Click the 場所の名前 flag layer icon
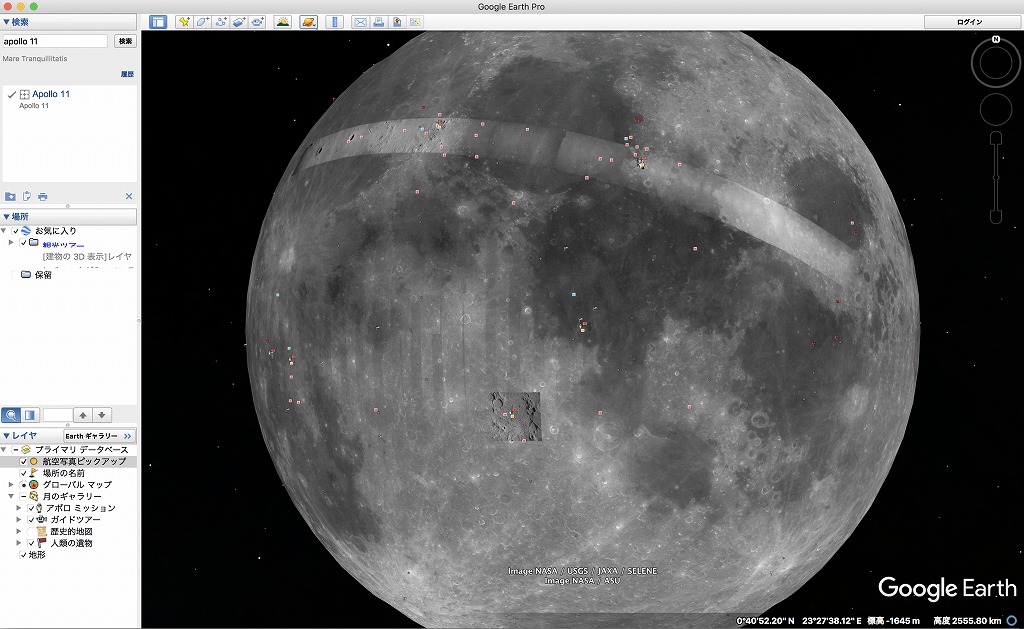 34,473
